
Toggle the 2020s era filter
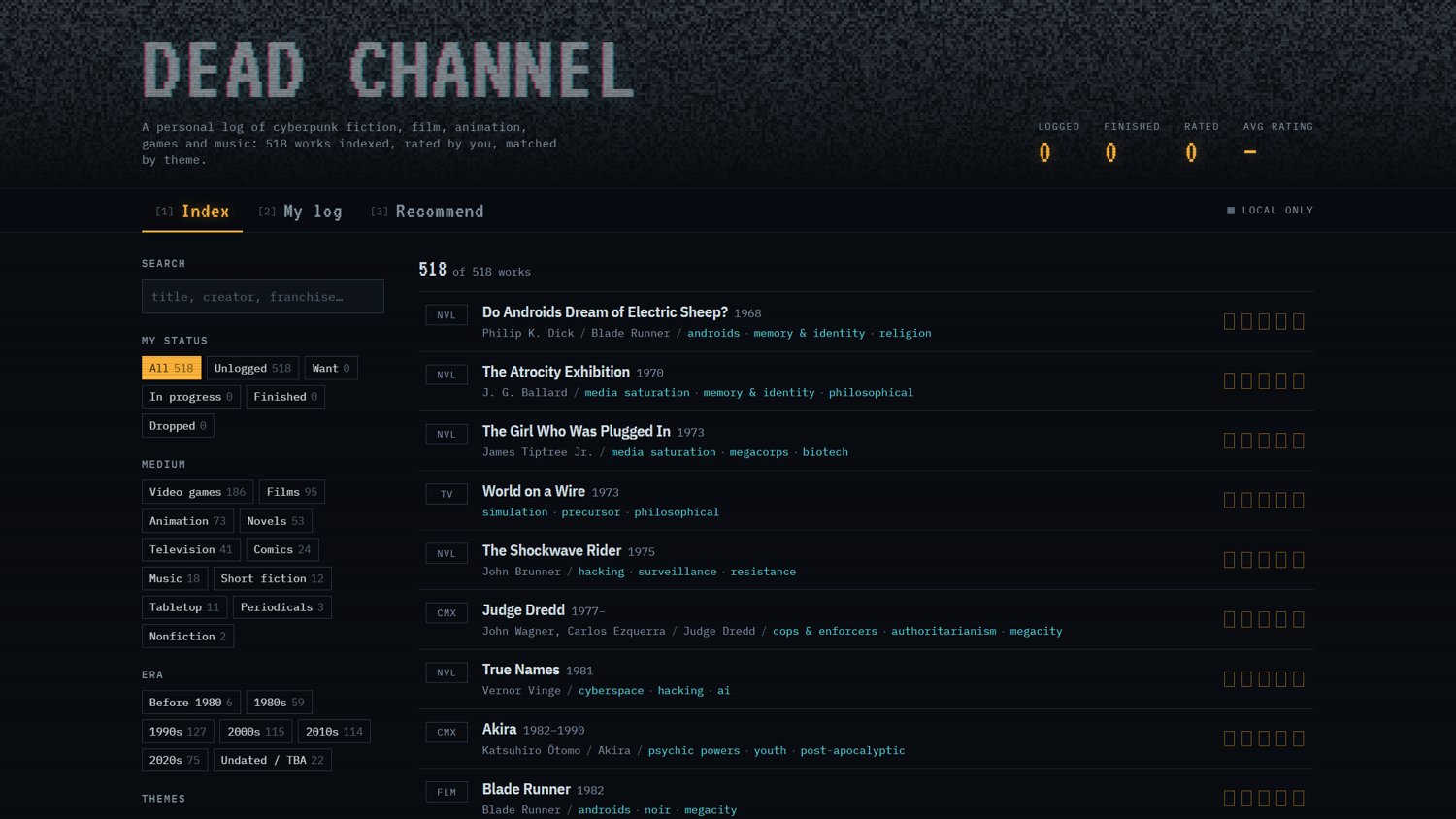[x=175, y=760]
